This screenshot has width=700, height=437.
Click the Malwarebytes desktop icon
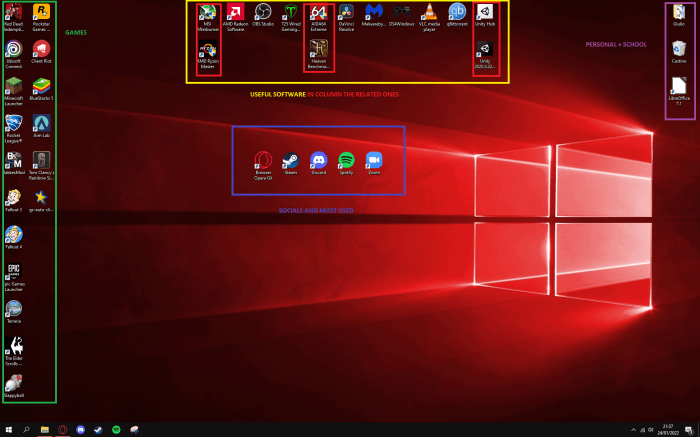click(374, 15)
